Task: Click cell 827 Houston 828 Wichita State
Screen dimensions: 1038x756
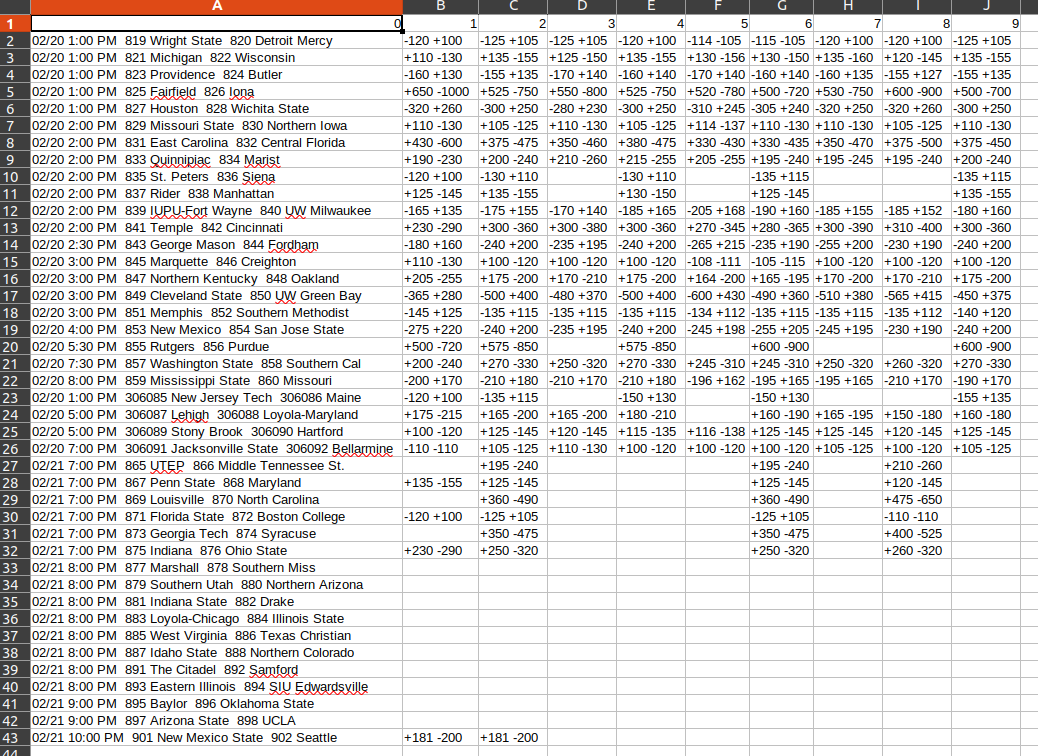Action: pyautogui.click(x=216, y=109)
